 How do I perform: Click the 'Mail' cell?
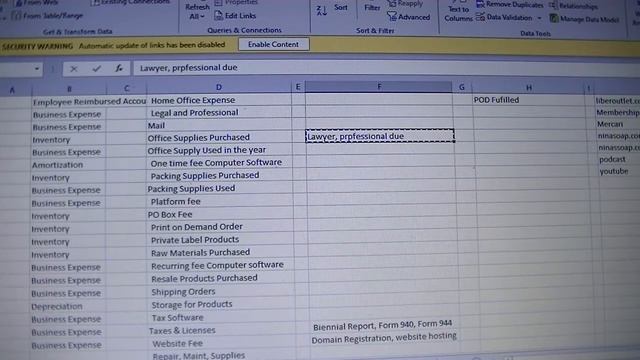click(156, 125)
